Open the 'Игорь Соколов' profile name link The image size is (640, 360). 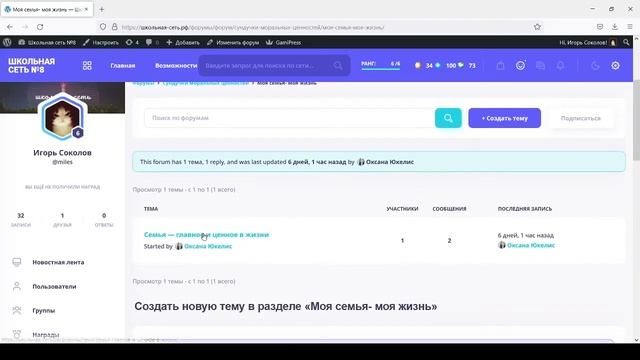click(62, 153)
